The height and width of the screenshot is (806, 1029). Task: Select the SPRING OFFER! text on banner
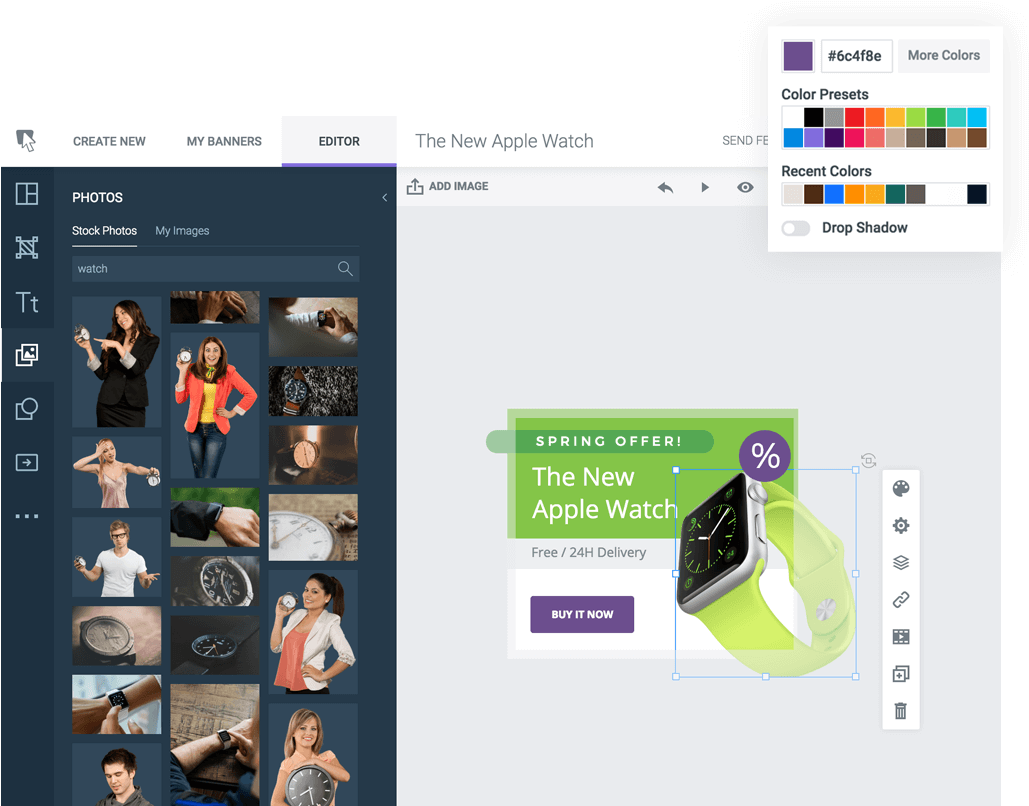click(x=608, y=441)
